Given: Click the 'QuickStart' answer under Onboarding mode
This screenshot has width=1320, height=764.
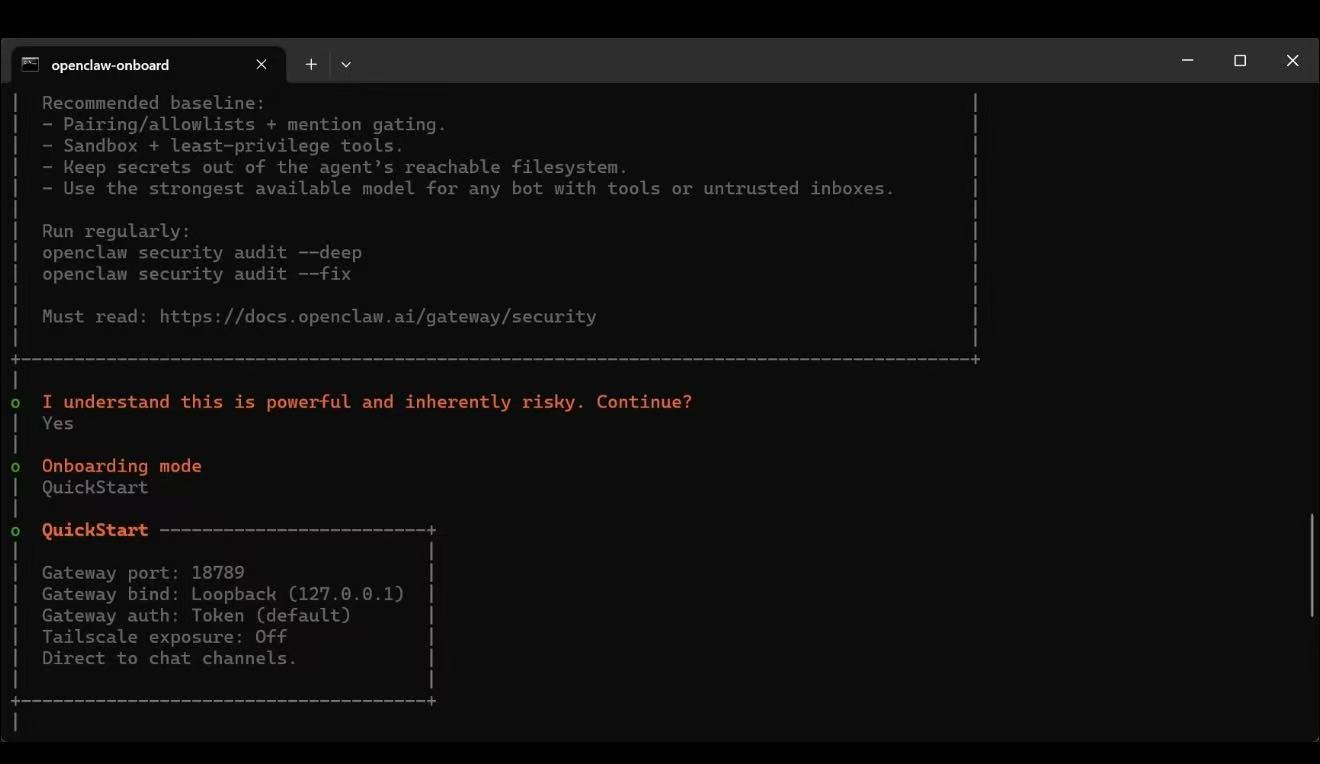Looking at the screenshot, I should pos(95,487).
